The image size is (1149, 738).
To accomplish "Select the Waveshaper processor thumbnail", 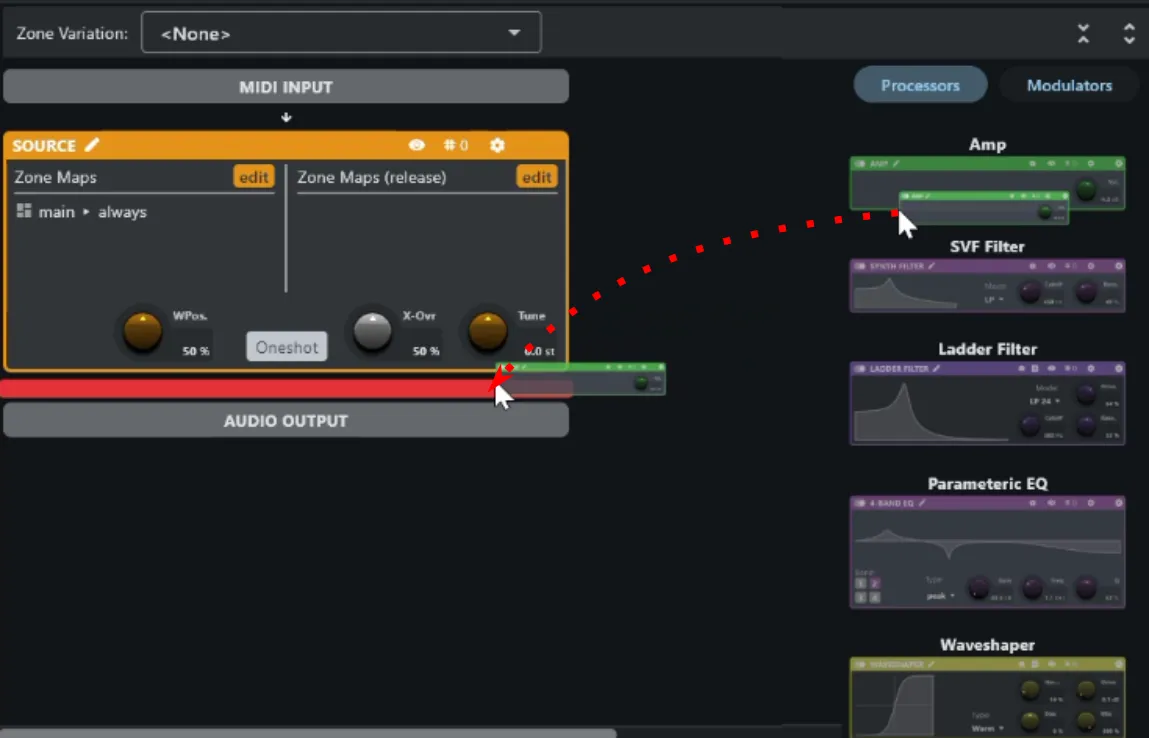I will [987, 698].
